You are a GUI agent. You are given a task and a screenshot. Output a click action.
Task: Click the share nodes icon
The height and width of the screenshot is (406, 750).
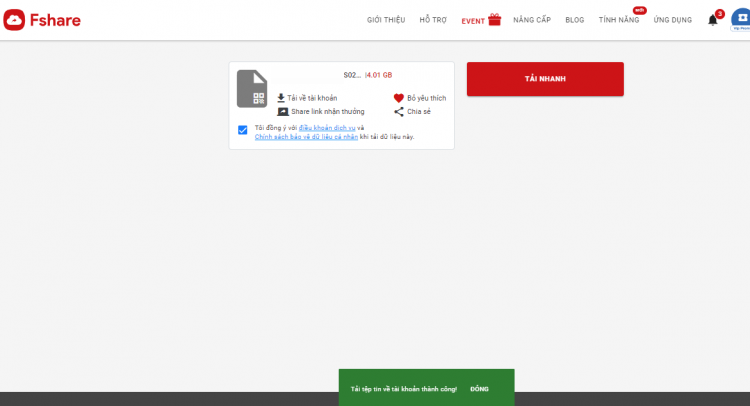click(x=398, y=111)
